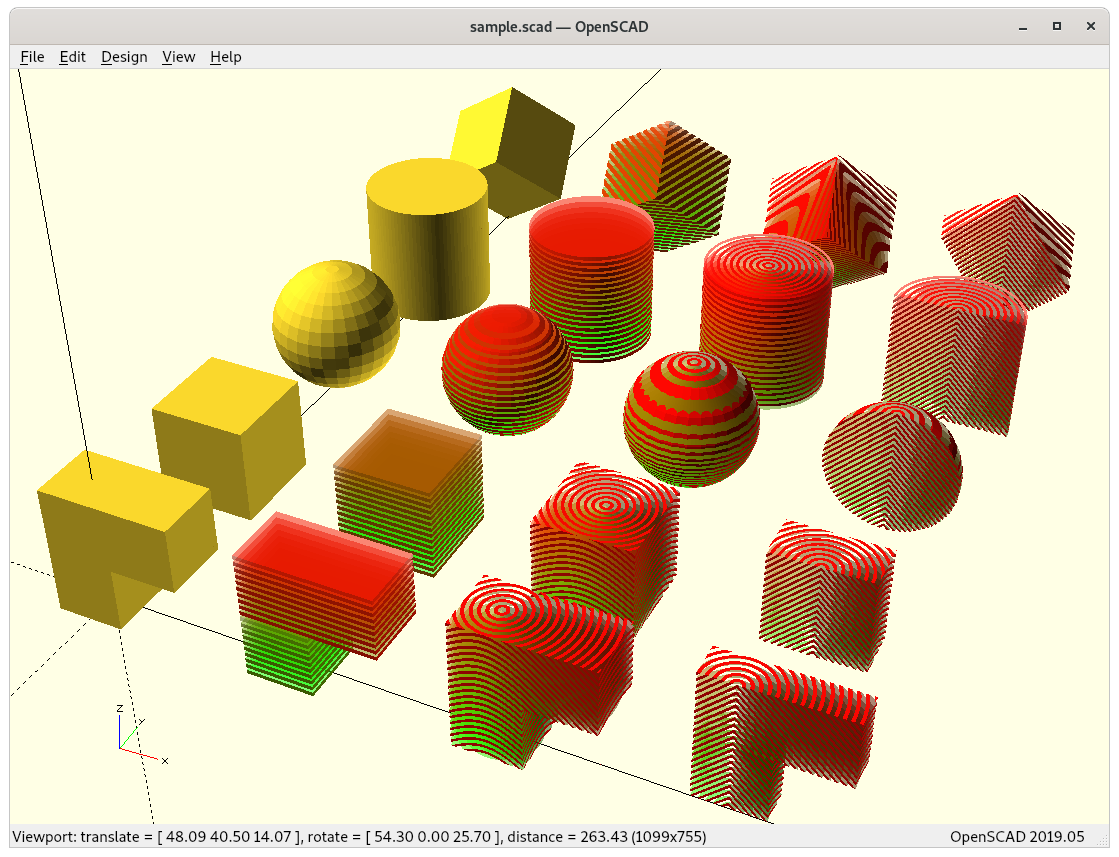
Task: Open the Edit menu
Action: (72, 57)
